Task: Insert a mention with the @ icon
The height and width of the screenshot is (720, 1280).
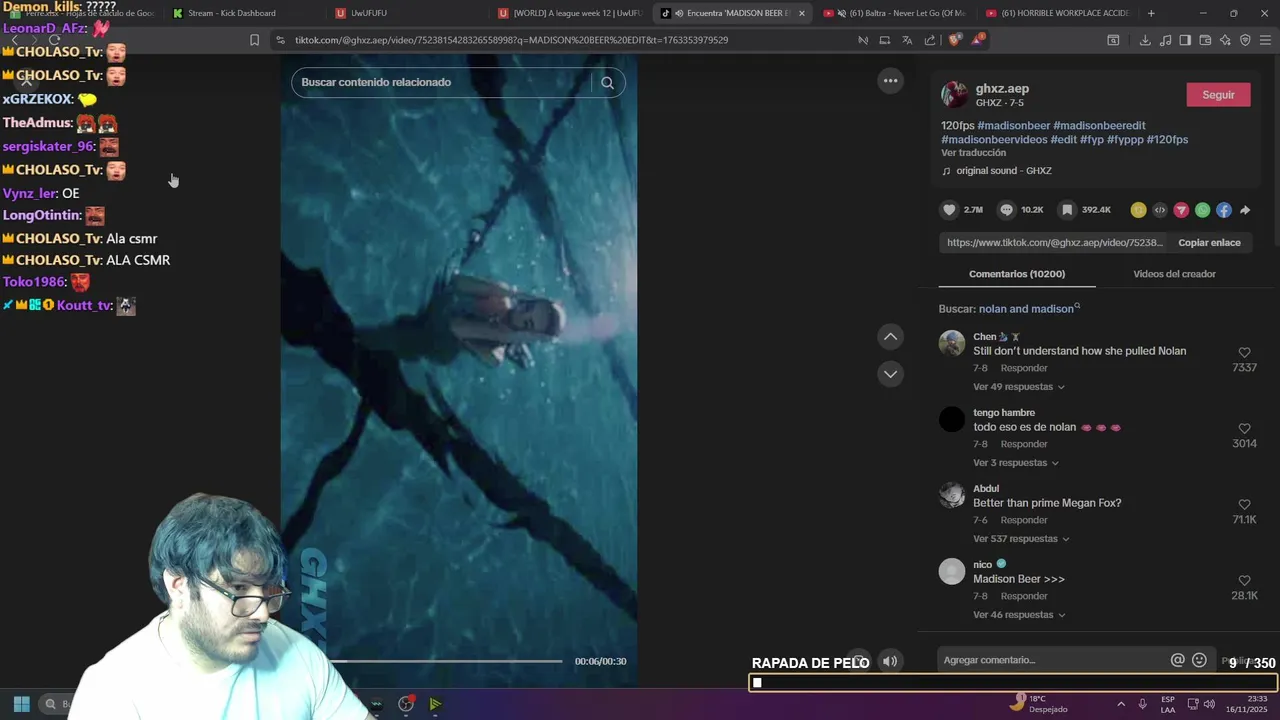Action: click(1178, 660)
